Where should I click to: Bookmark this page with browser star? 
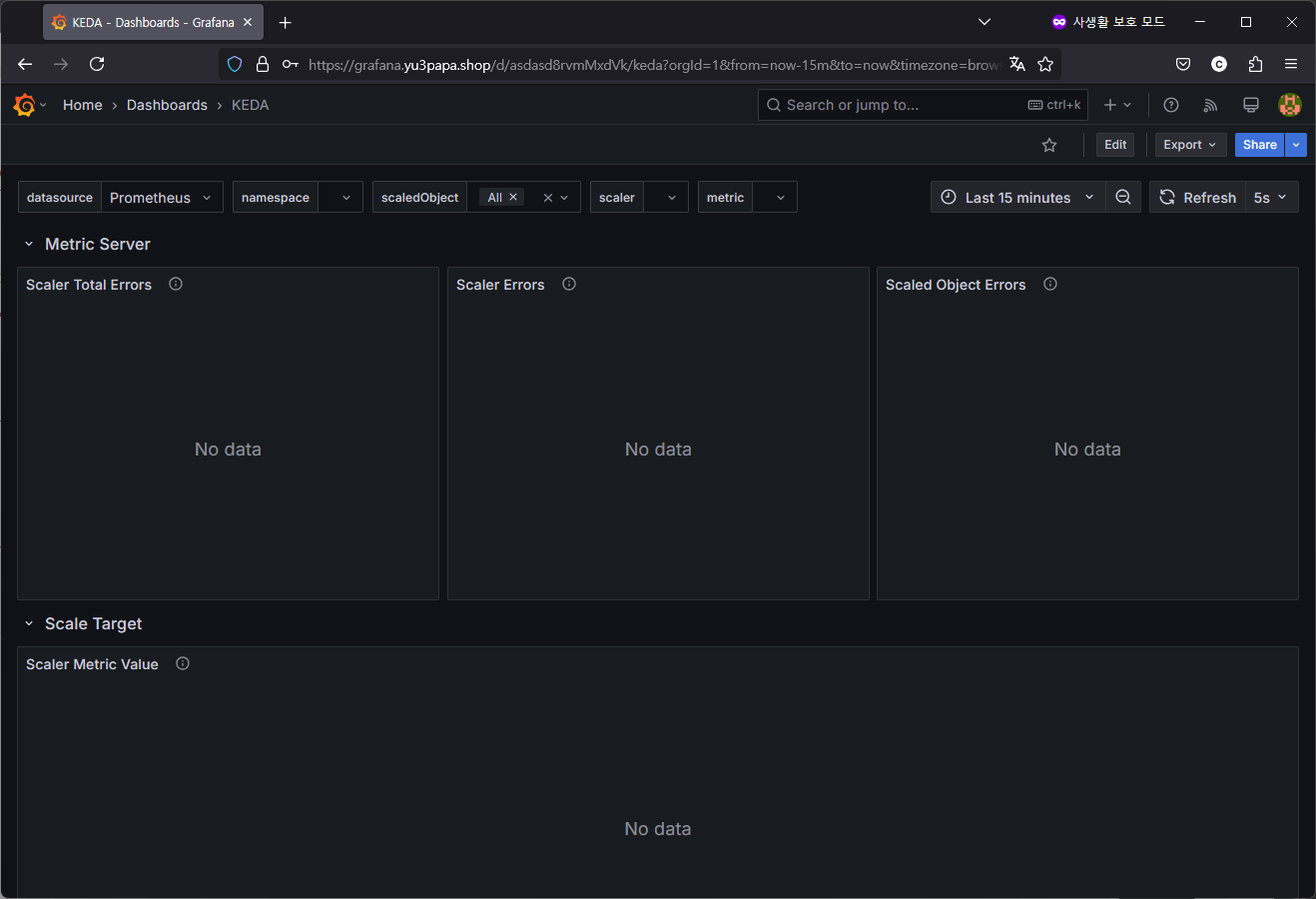point(1045,64)
